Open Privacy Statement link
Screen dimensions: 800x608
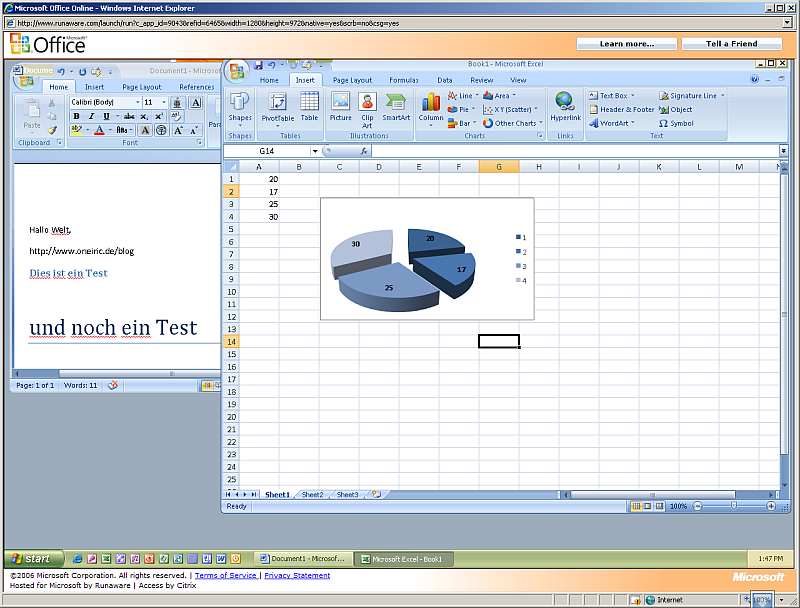tap(297, 575)
